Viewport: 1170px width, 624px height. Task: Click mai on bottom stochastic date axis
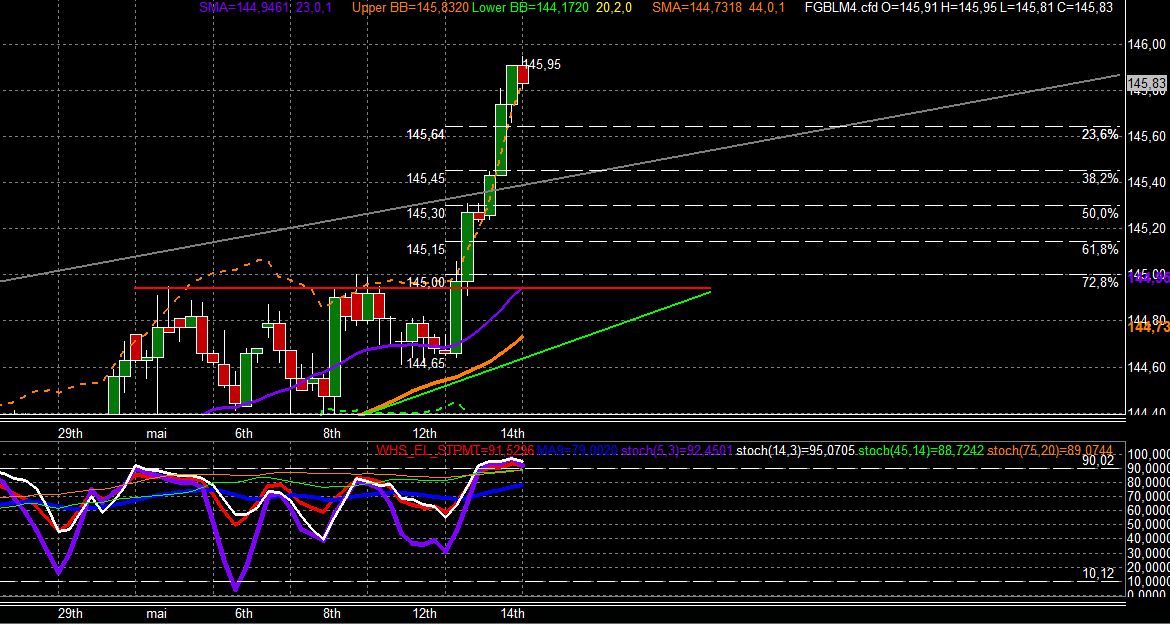click(x=157, y=614)
